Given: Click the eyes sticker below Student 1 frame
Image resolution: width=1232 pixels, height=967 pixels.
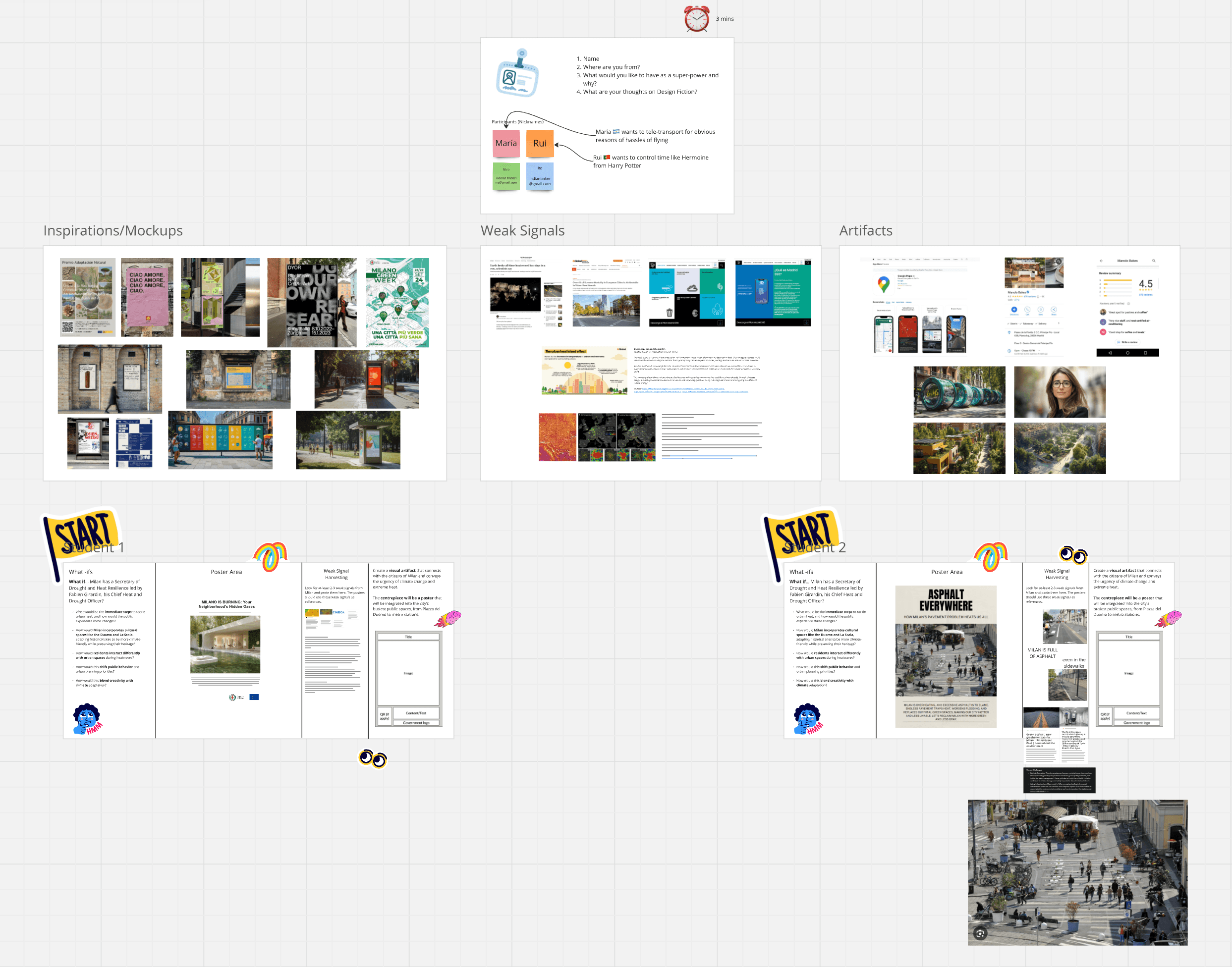Looking at the screenshot, I should [x=373, y=758].
